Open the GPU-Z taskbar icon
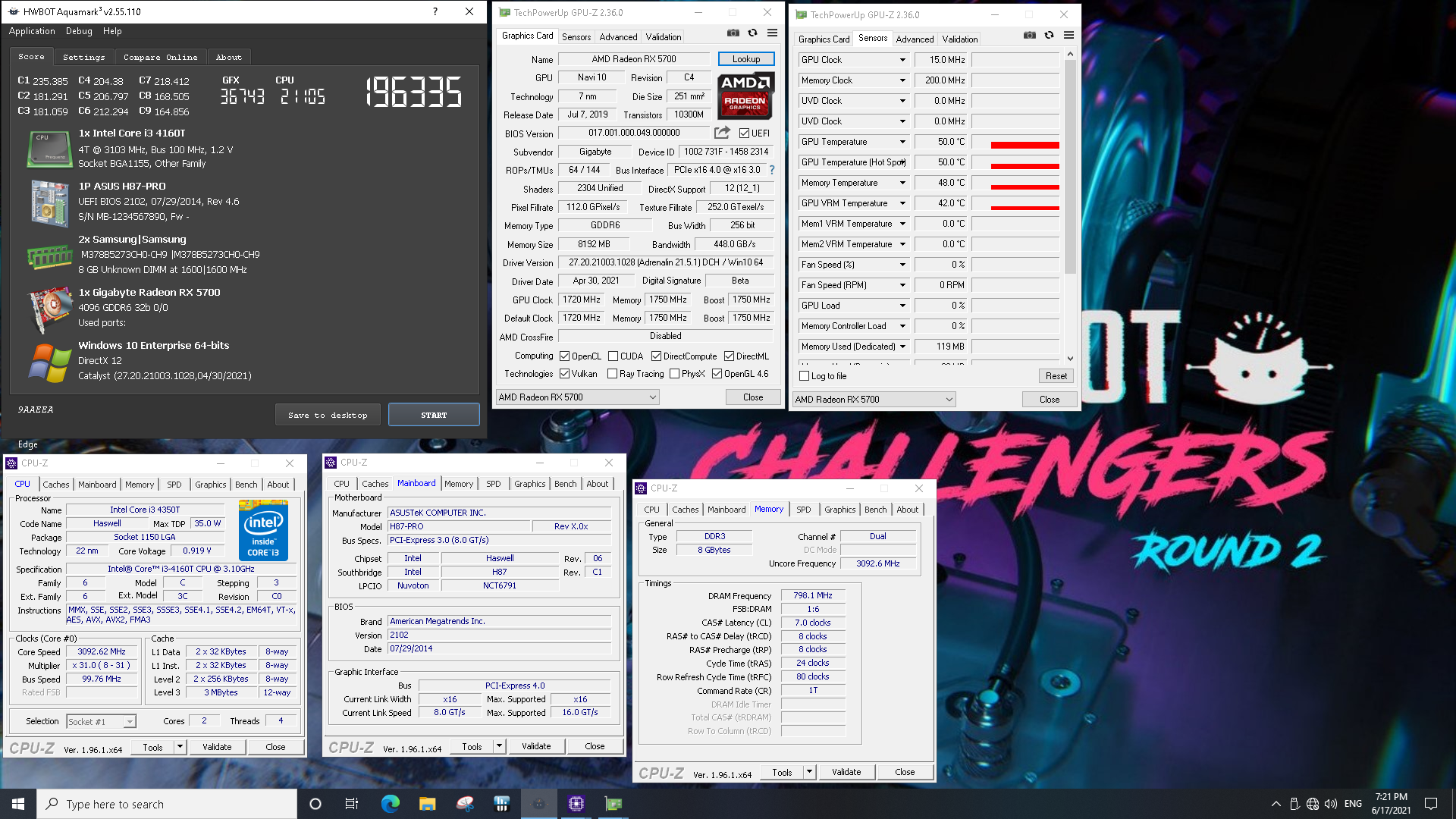1456x819 pixels. 613,804
